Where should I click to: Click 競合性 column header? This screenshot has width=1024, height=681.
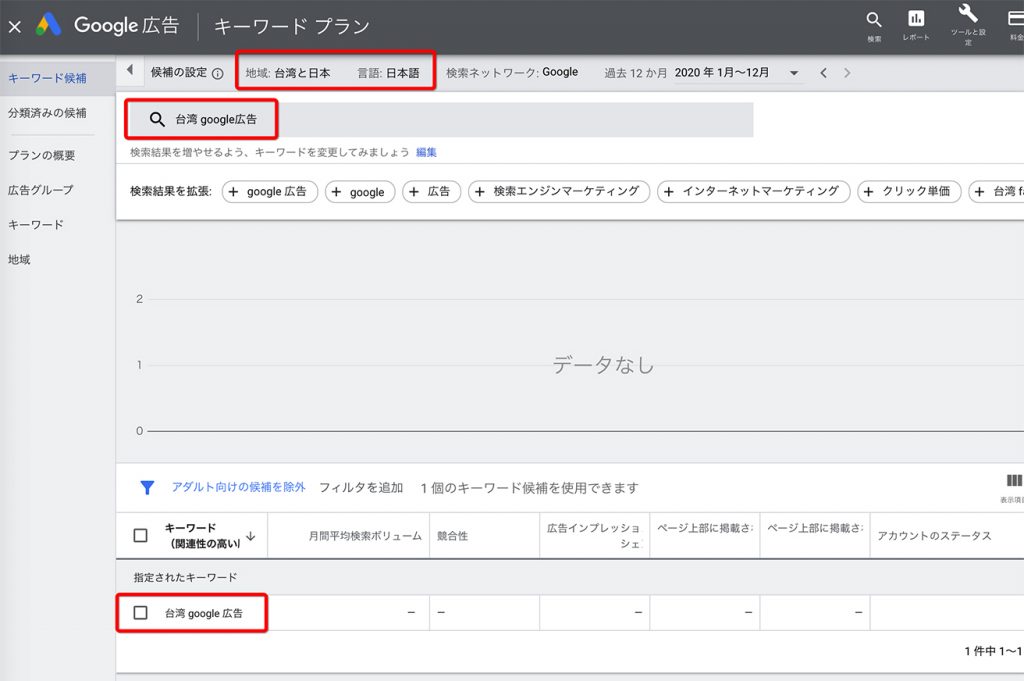[x=453, y=536]
